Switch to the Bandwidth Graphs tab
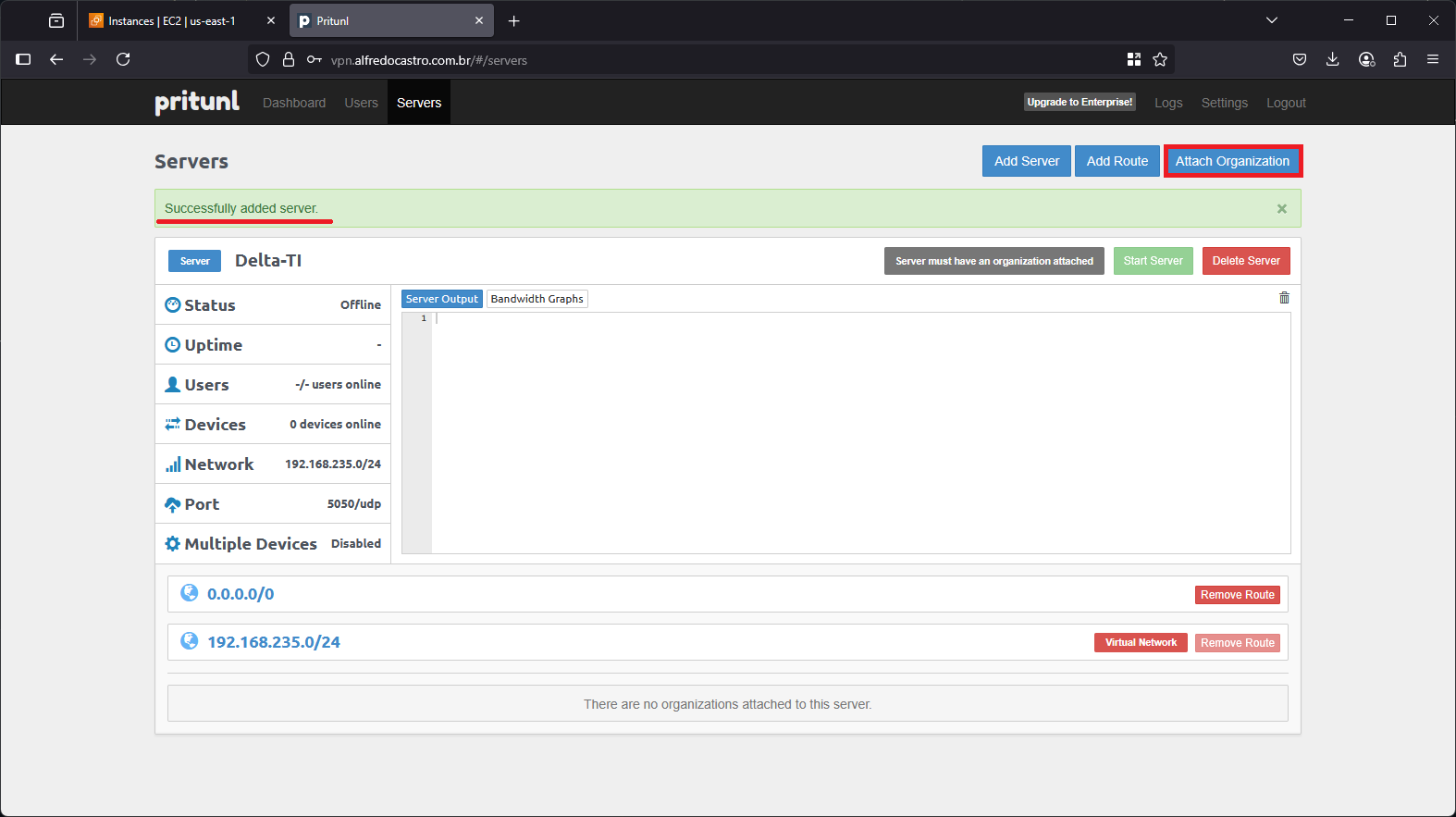This screenshot has height=817, width=1456. 537,299
